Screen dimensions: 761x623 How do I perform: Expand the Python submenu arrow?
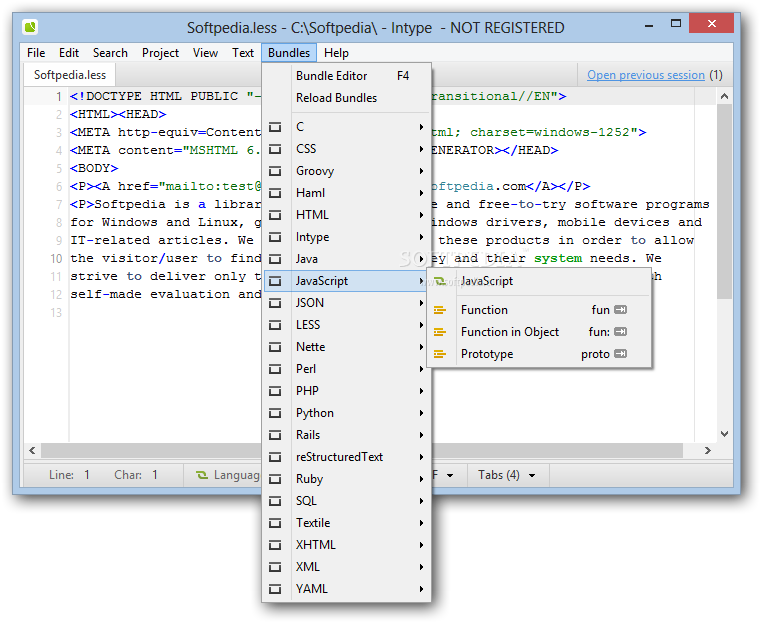click(x=421, y=413)
